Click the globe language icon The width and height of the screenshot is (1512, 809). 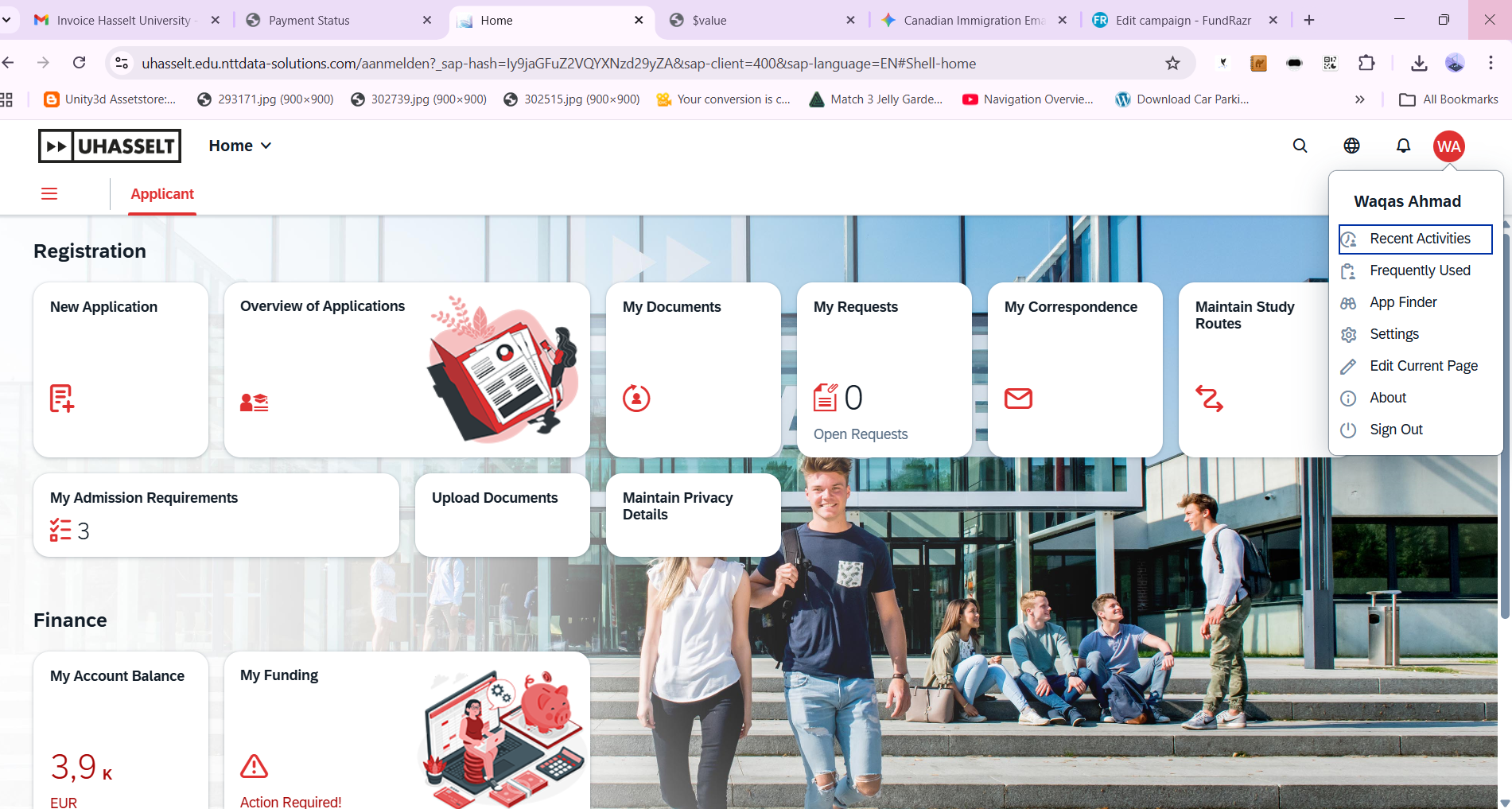pyautogui.click(x=1351, y=146)
